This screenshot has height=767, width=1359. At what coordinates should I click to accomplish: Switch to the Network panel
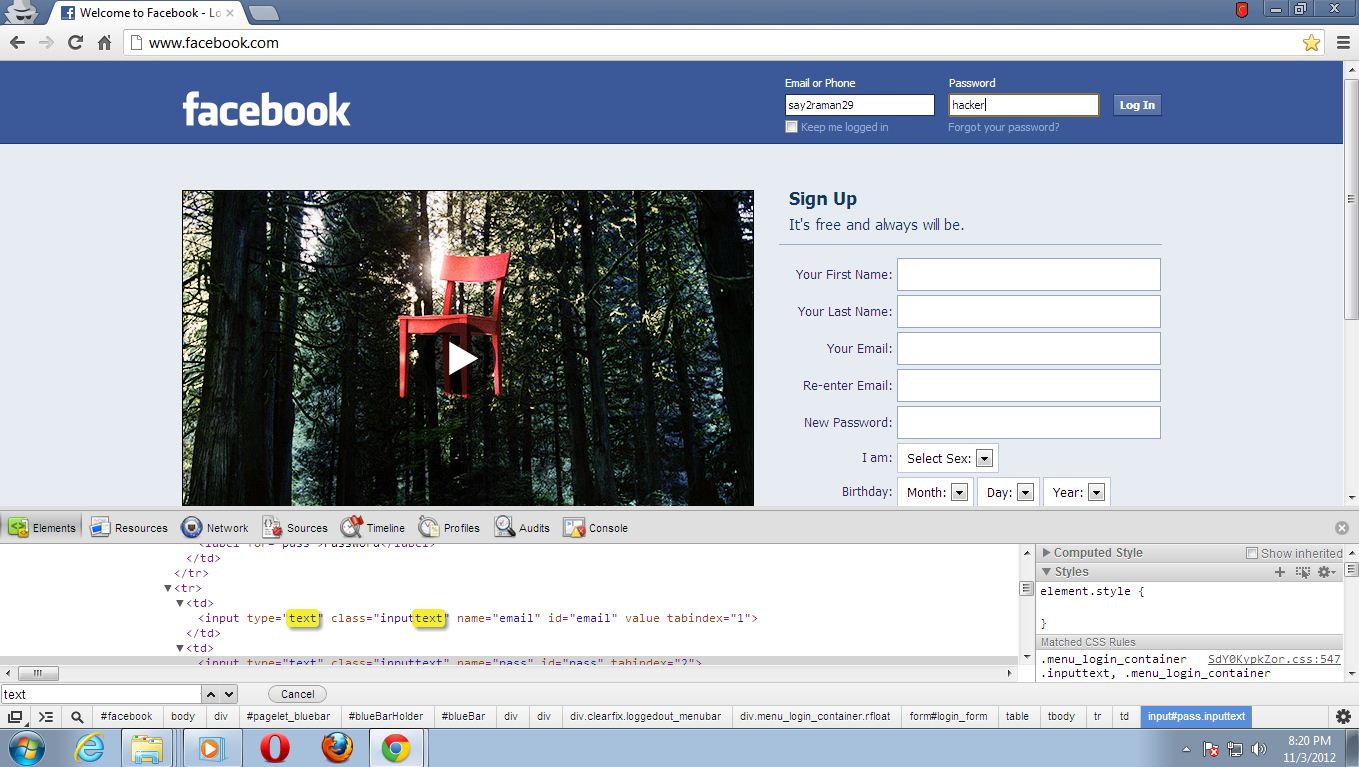pyautogui.click(x=215, y=528)
